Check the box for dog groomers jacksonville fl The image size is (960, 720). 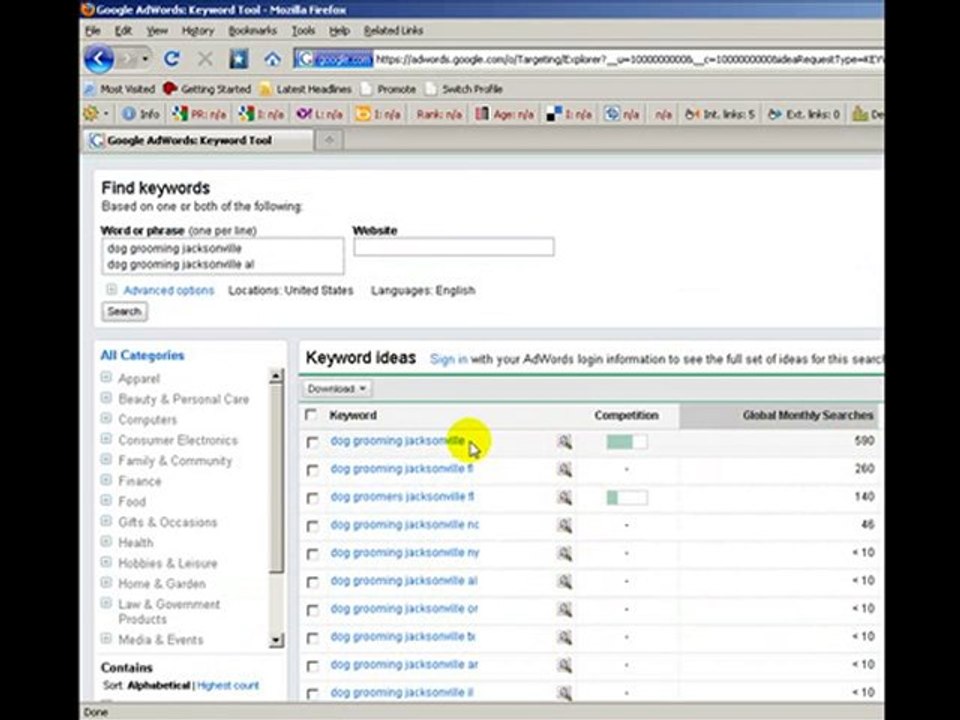312,498
